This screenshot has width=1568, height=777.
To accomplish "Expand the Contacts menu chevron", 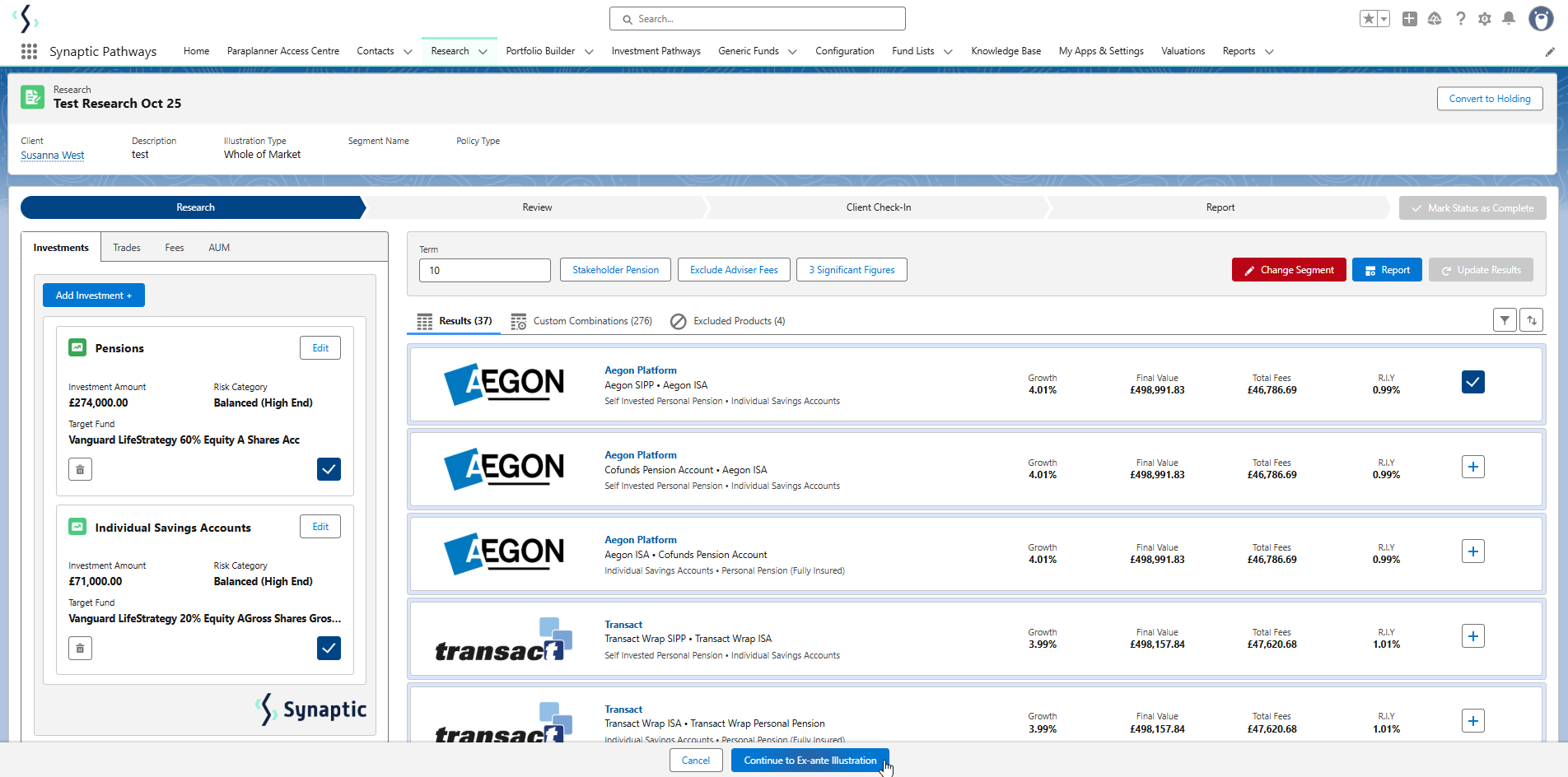I will pyautogui.click(x=408, y=52).
